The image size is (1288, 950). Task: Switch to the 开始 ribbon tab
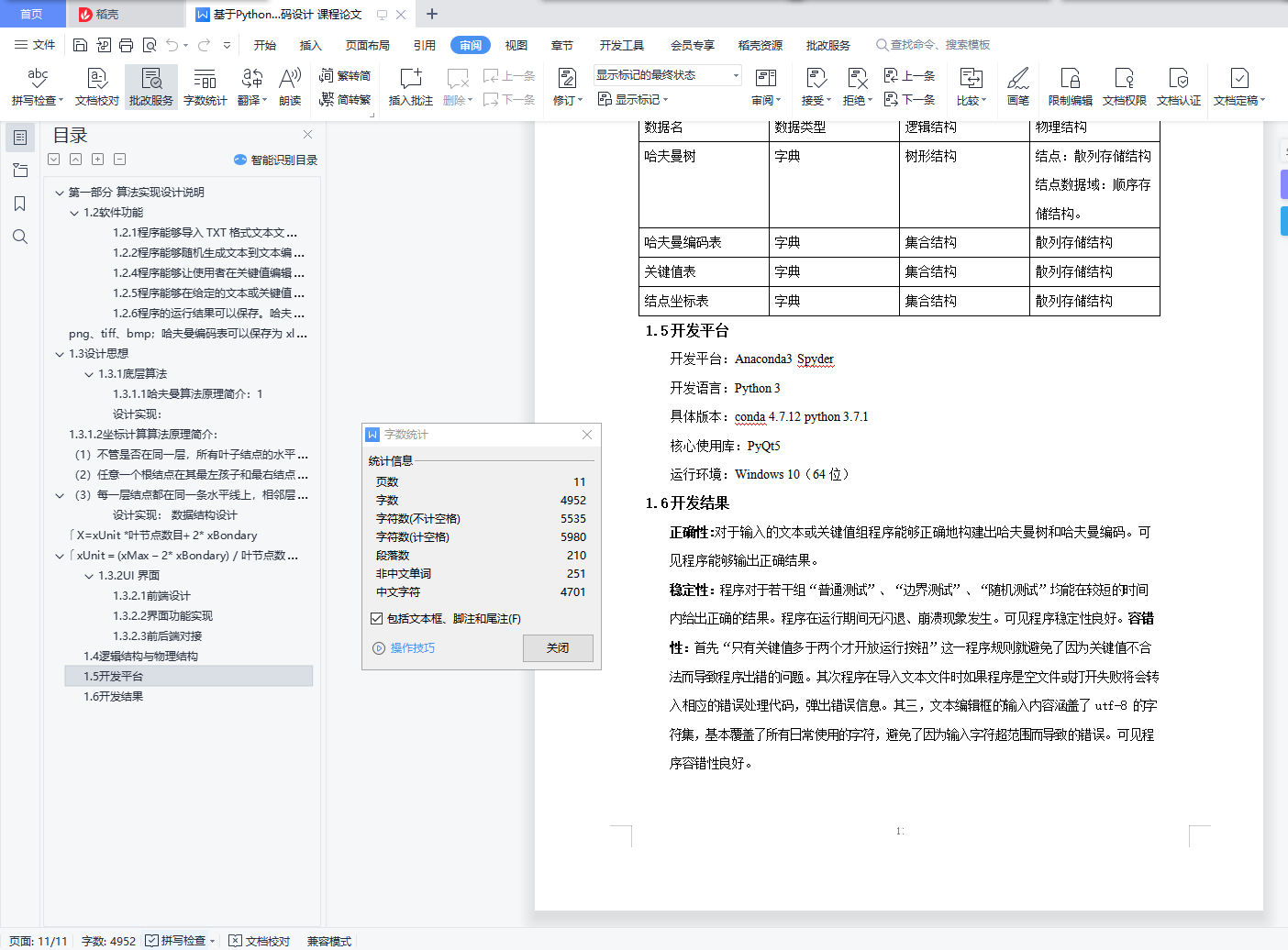point(265,45)
